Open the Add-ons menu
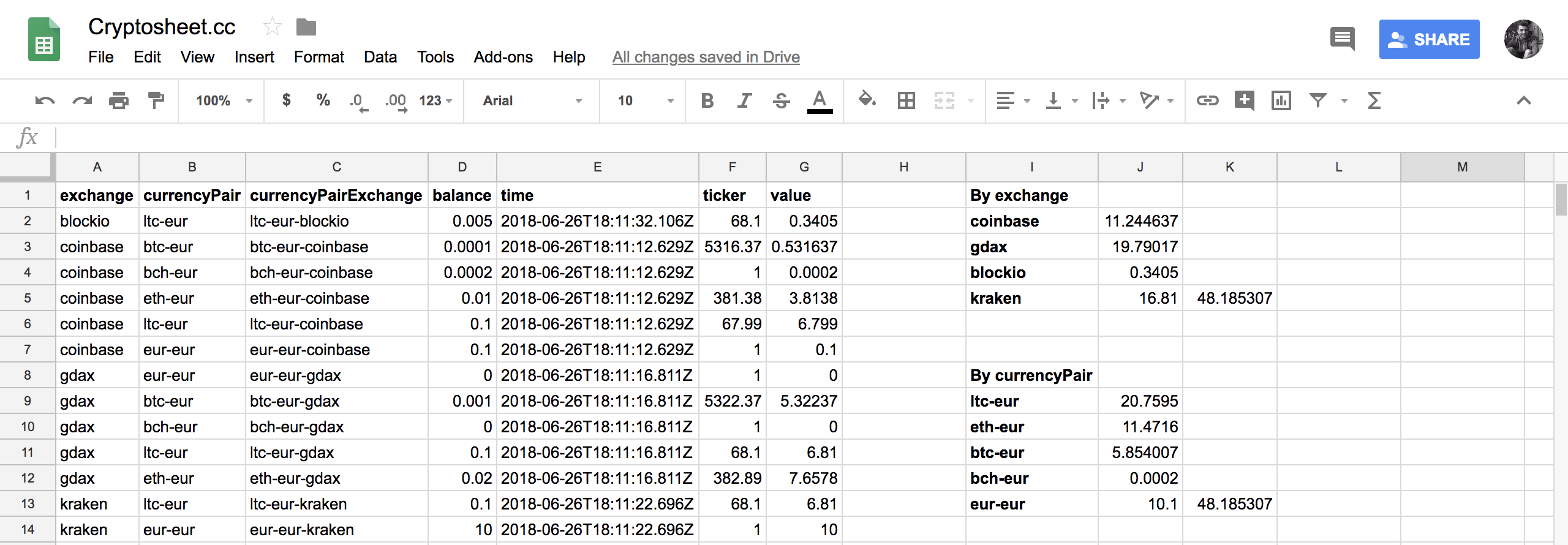The height and width of the screenshot is (545, 1568). 503,57
